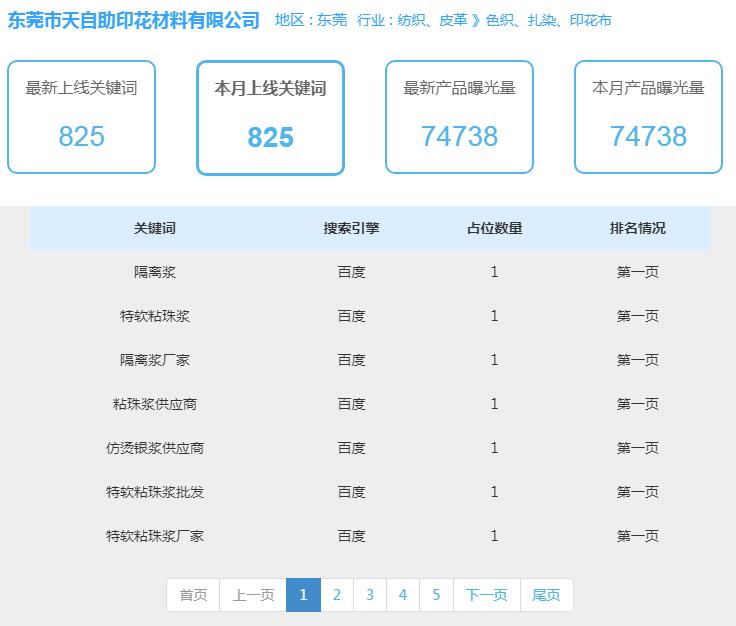Jump to the last page 尾页
The height and width of the screenshot is (626, 736).
[x=546, y=595]
